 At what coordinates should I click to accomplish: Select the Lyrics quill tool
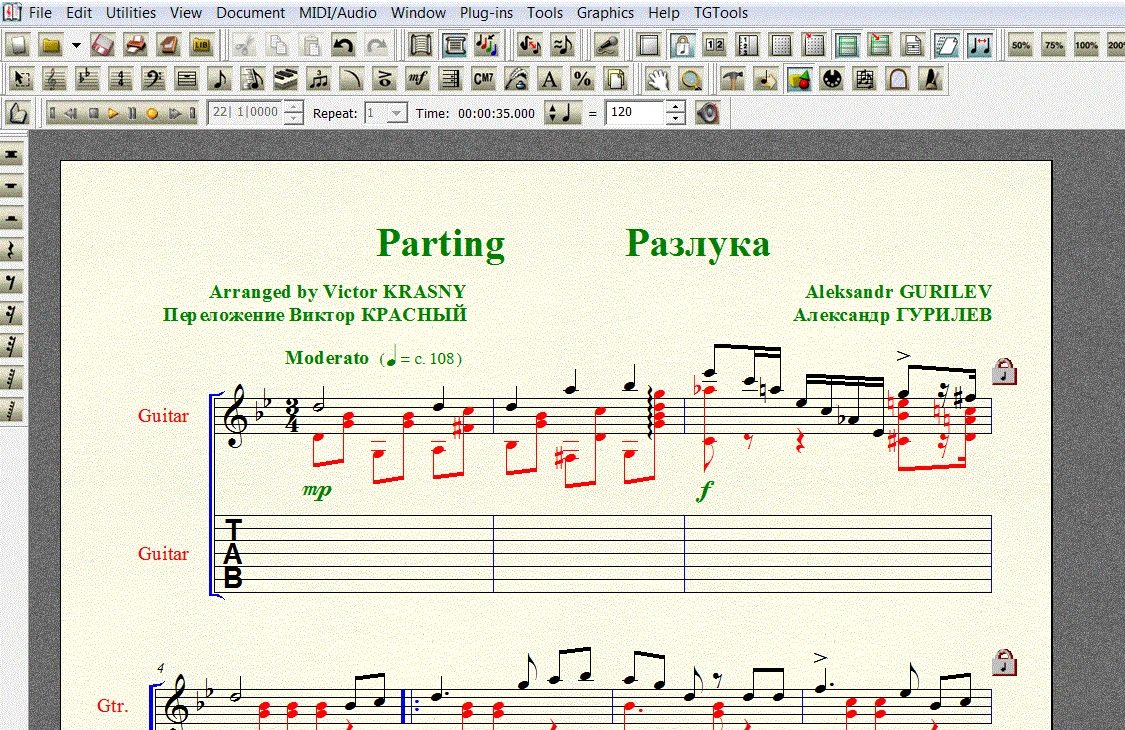tap(517, 79)
